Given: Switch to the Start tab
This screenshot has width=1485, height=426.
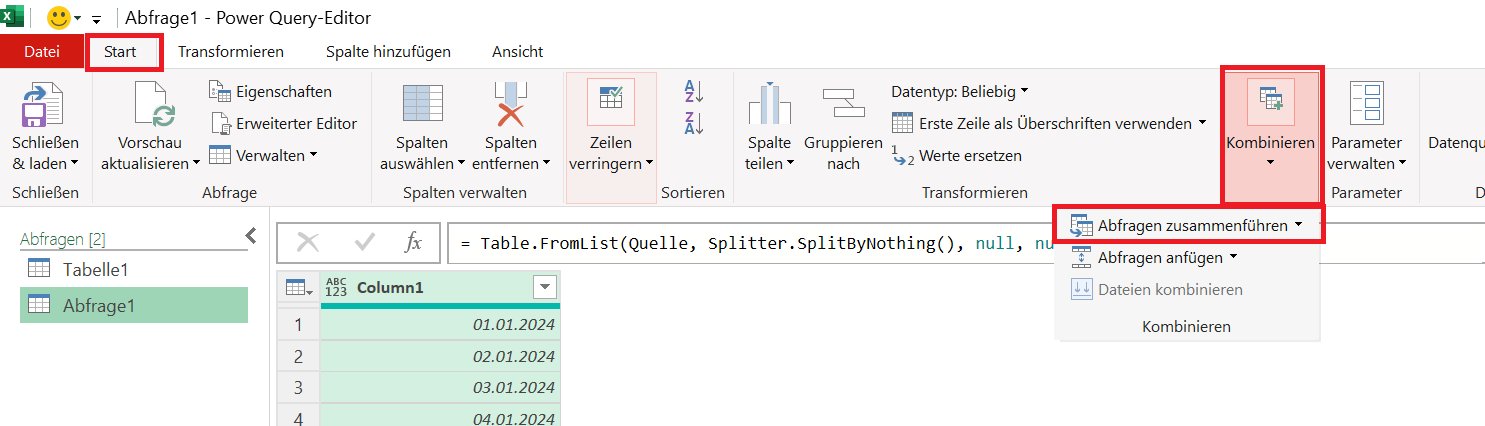Looking at the screenshot, I should click(x=121, y=51).
